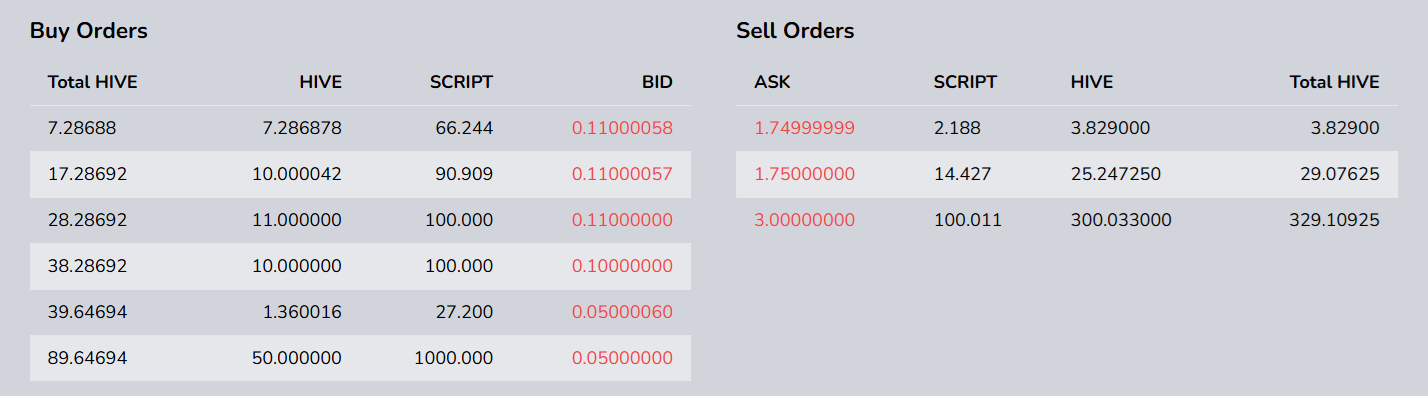Screen dimensions: 1428x396
Task: Choose the 0.05000000 bid price
Action: click(x=622, y=358)
